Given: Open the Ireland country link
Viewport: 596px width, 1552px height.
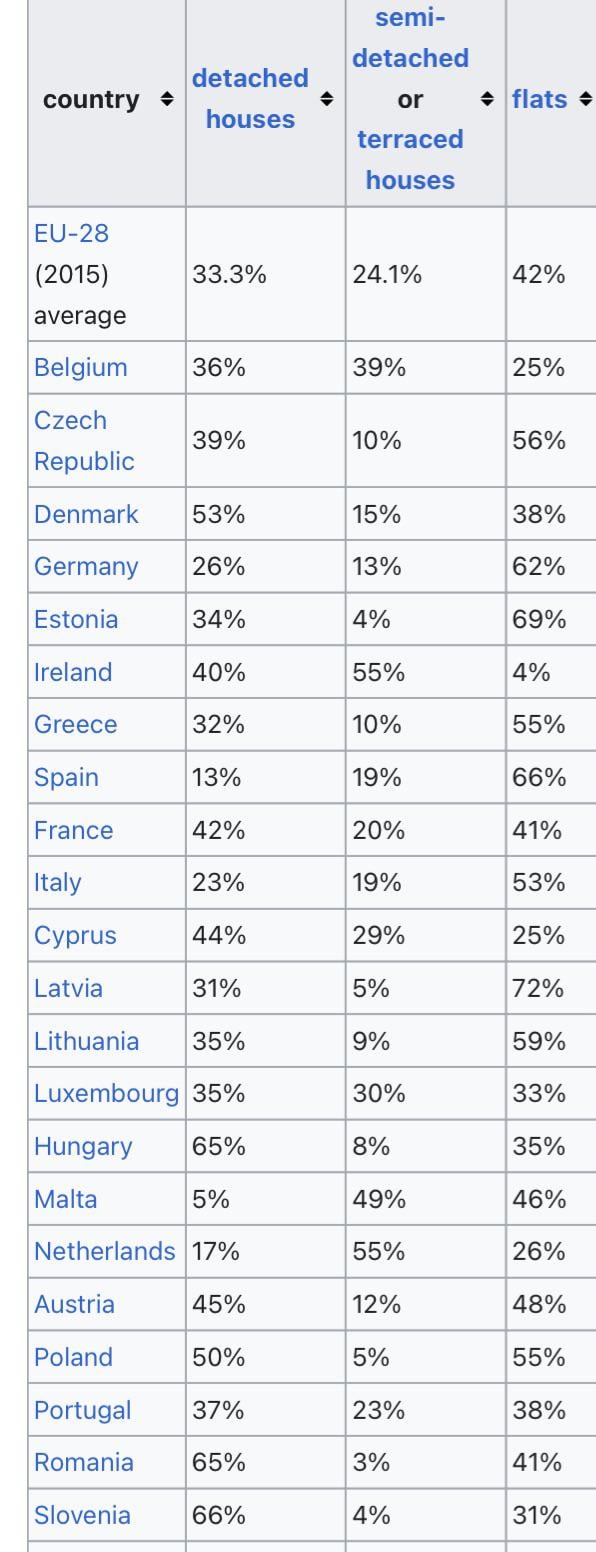Looking at the screenshot, I should pos(73,672).
